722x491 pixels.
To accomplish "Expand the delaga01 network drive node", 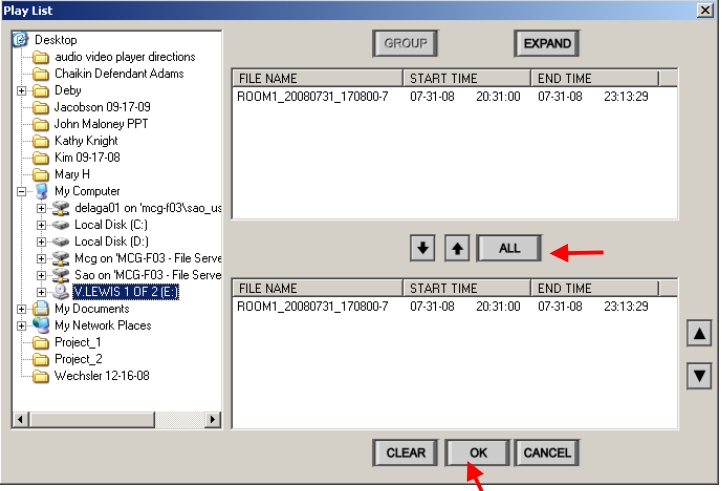I will 41,208.
